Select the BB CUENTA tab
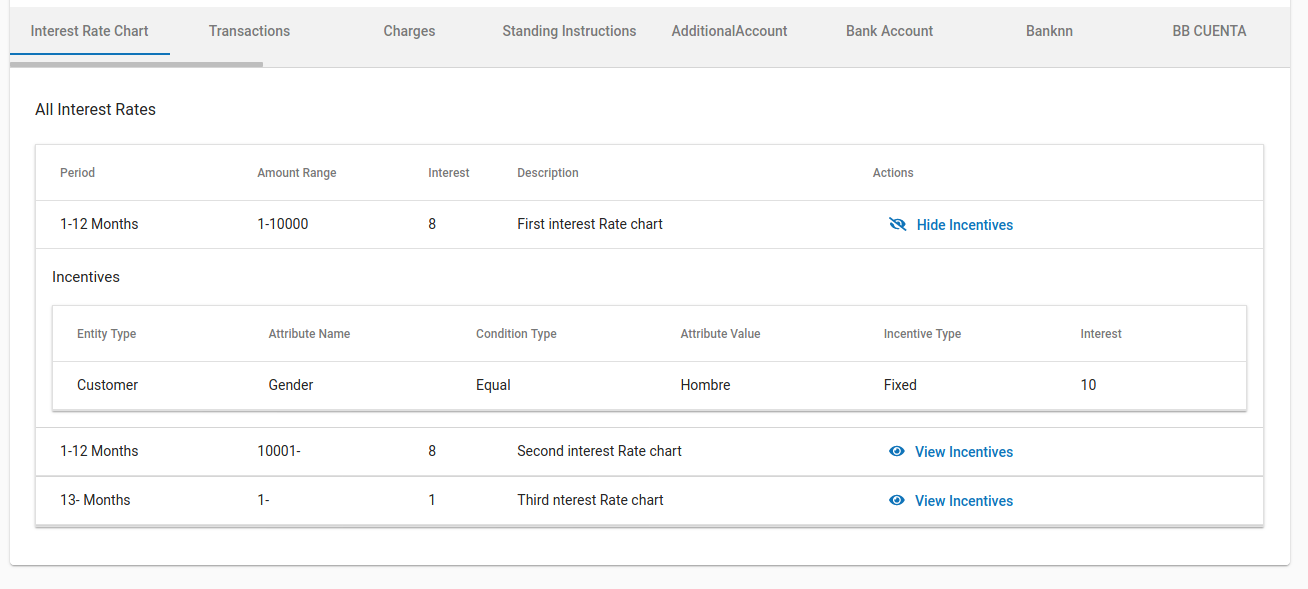This screenshot has height=589, width=1308. pyautogui.click(x=1209, y=31)
